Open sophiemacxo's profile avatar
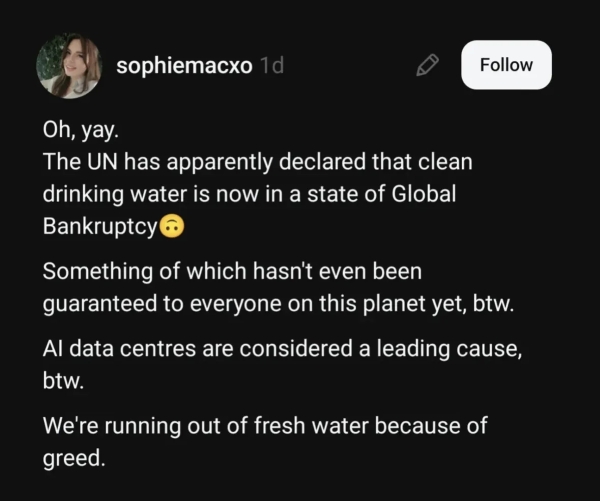The height and width of the screenshot is (501, 600). pos(69,66)
